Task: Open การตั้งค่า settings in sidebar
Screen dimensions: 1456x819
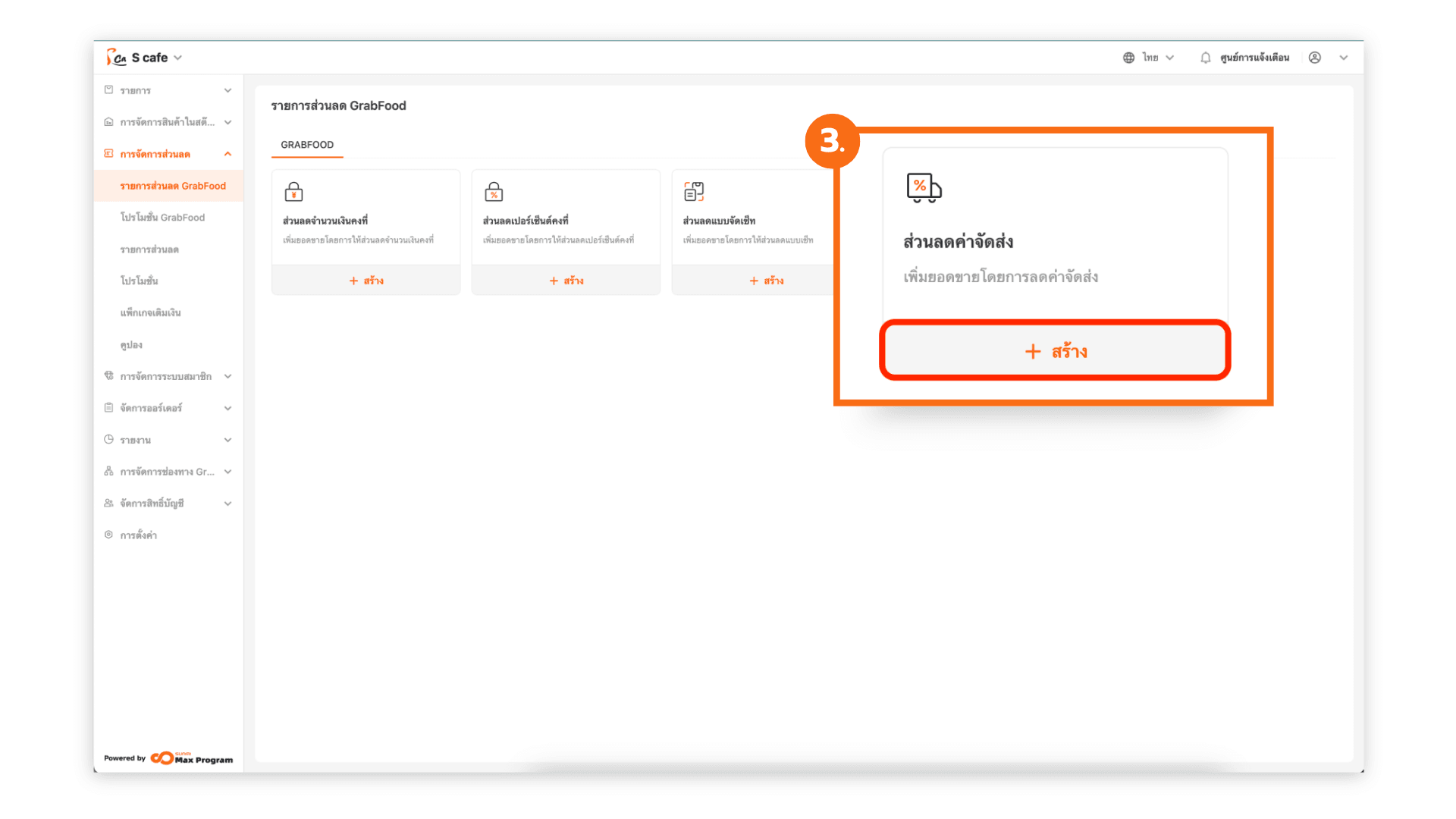Action: 138,535
